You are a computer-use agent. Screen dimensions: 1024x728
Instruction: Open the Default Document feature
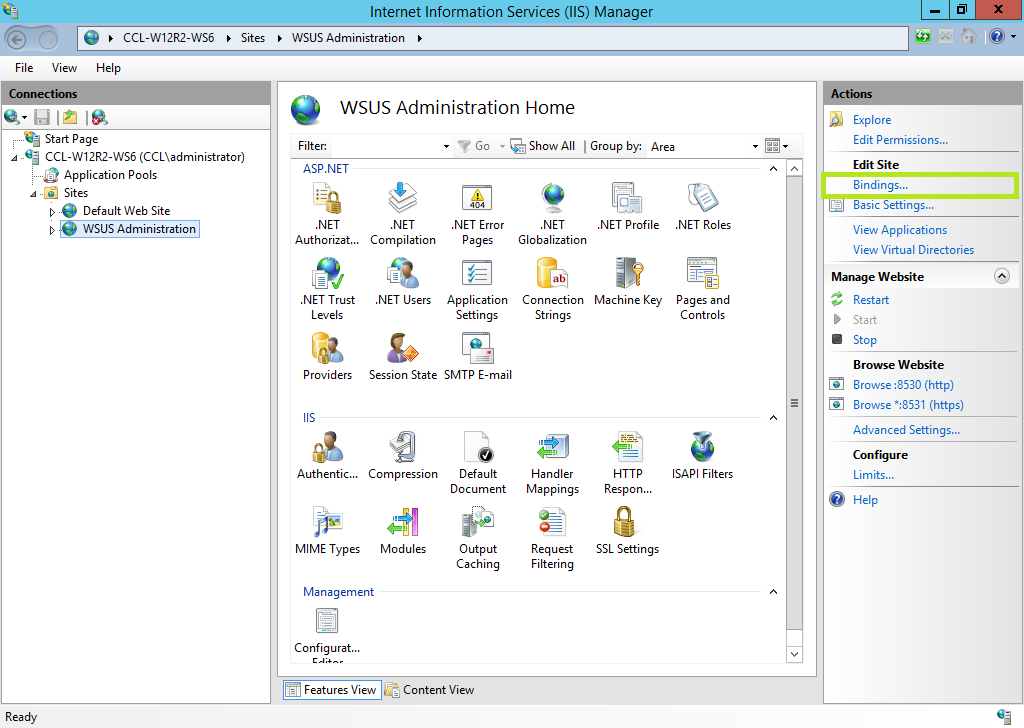[477, 463]
